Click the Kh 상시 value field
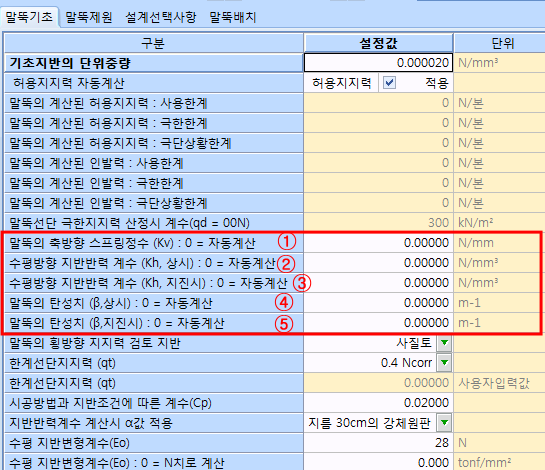Viewport: 545px width, 470px height. click(x=379, y=263)
